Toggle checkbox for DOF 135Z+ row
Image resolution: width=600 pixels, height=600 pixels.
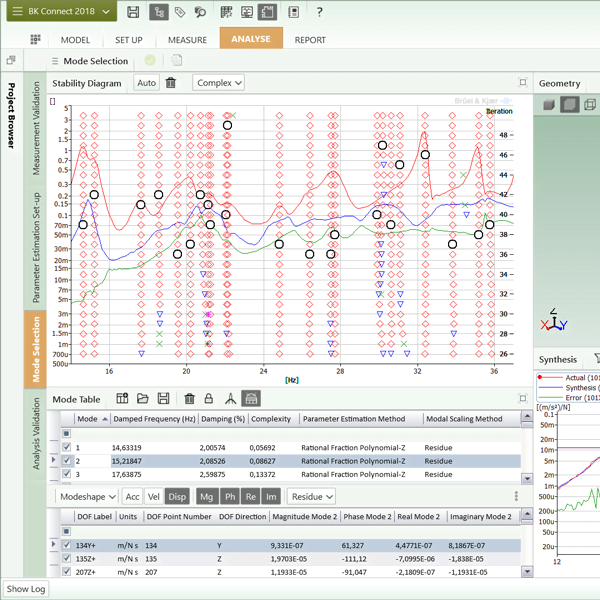[x=67, y=558]
